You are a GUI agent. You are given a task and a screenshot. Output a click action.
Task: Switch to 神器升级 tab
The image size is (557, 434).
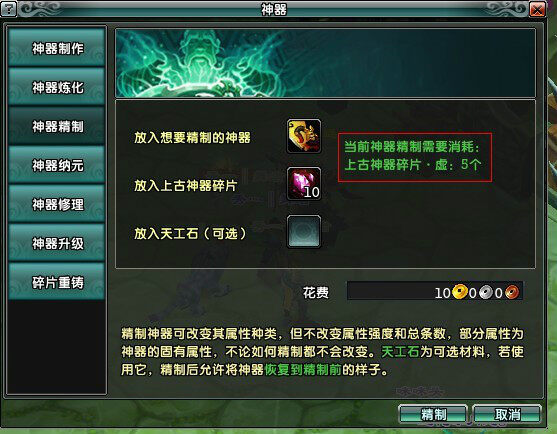tap(57, 243)
